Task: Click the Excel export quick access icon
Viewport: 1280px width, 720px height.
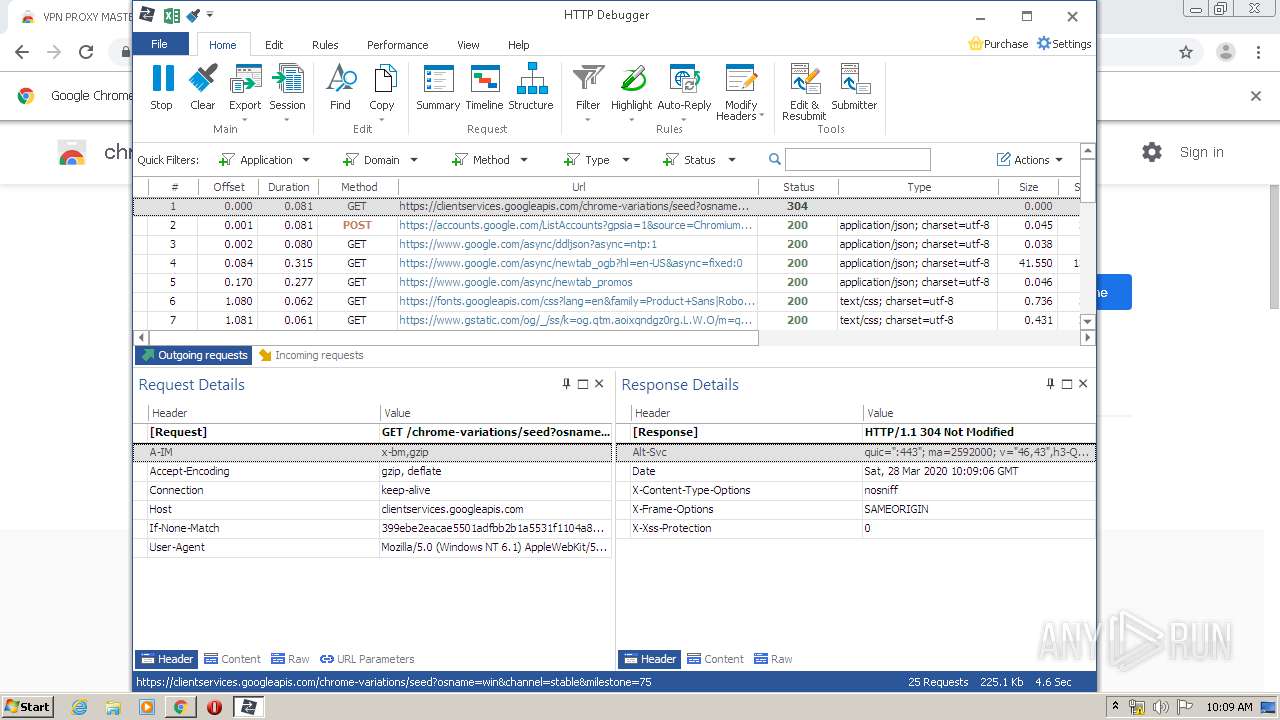Action: [171, 15]
